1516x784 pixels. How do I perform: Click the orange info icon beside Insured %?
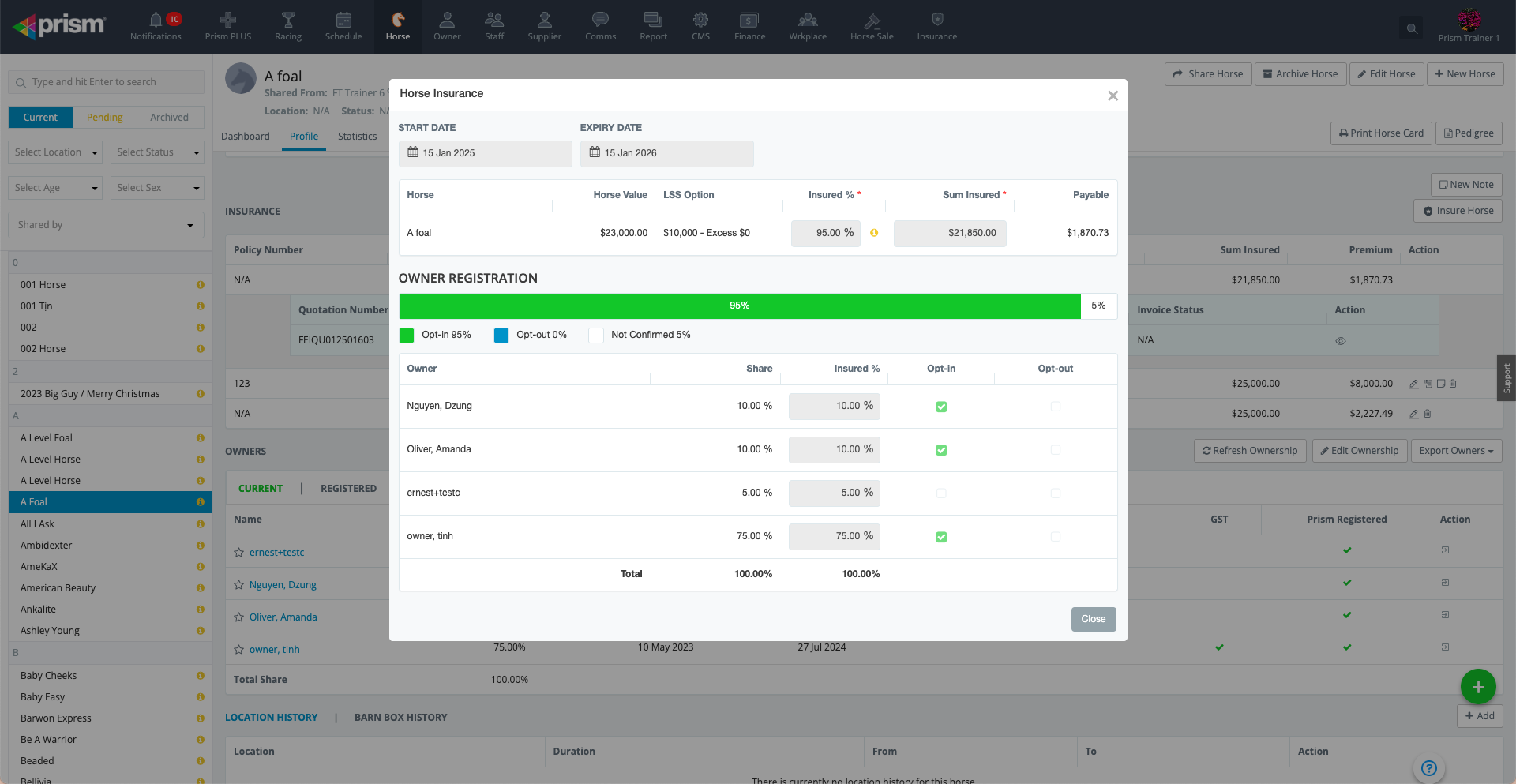click(x=874, y=233)
